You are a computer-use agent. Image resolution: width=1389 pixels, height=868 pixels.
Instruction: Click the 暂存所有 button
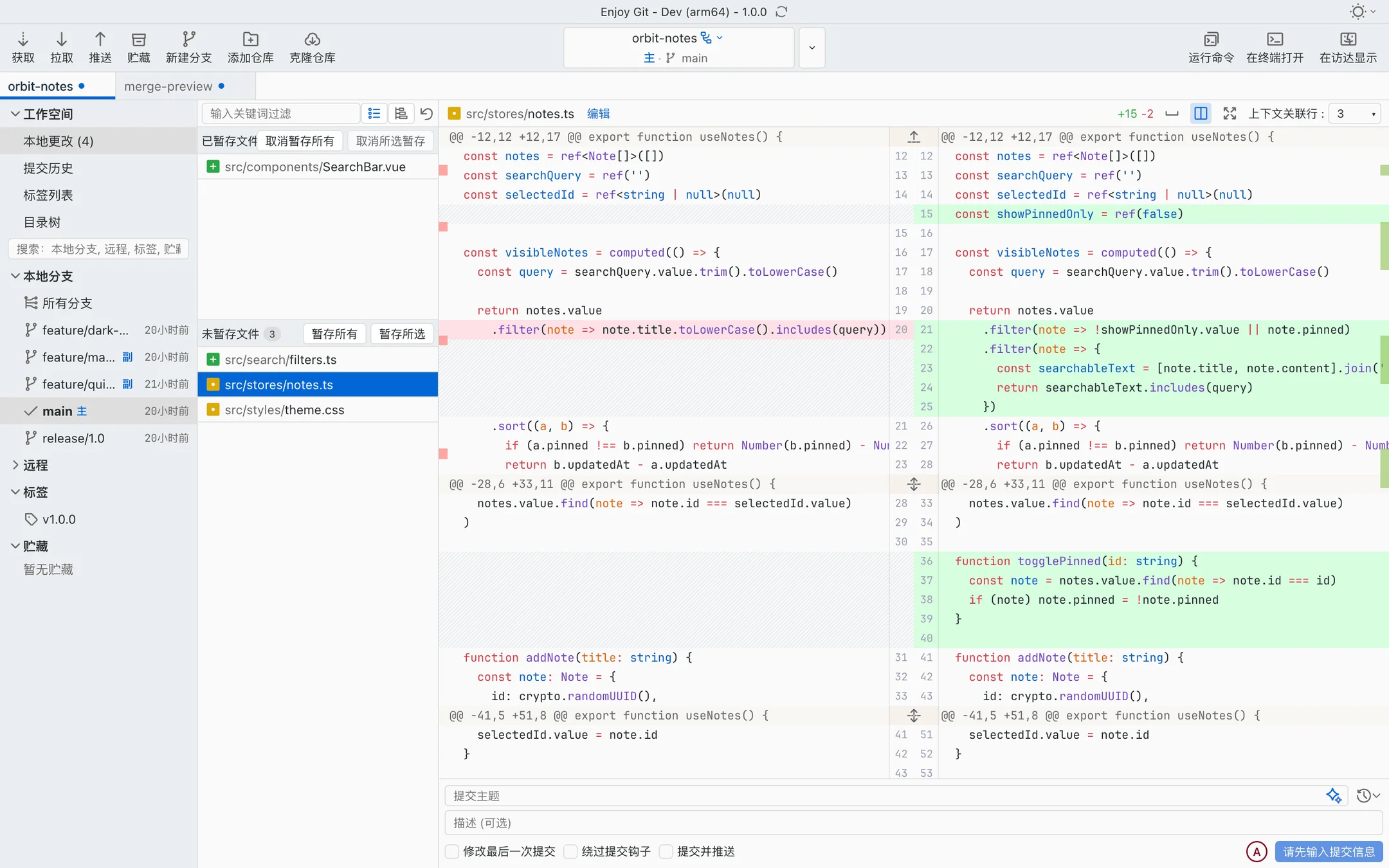[334, 334]
